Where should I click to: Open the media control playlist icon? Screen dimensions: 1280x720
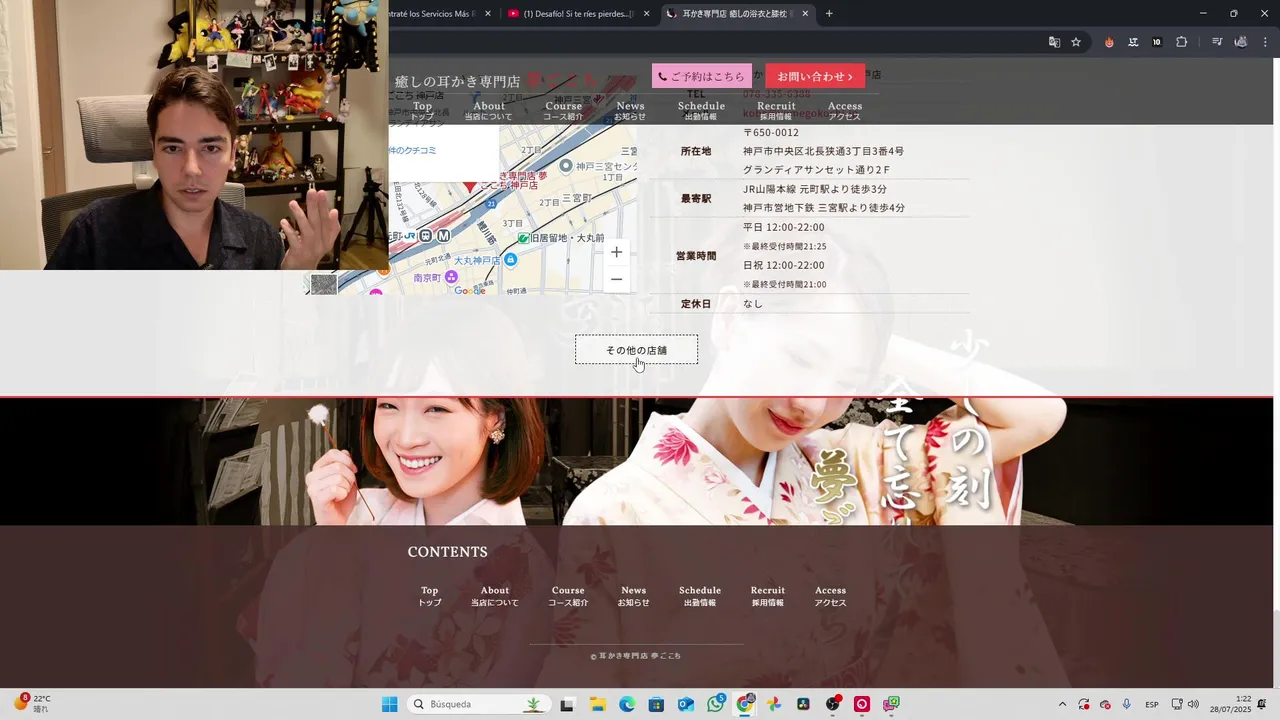pyautogui.click(x=1217, y=42)
